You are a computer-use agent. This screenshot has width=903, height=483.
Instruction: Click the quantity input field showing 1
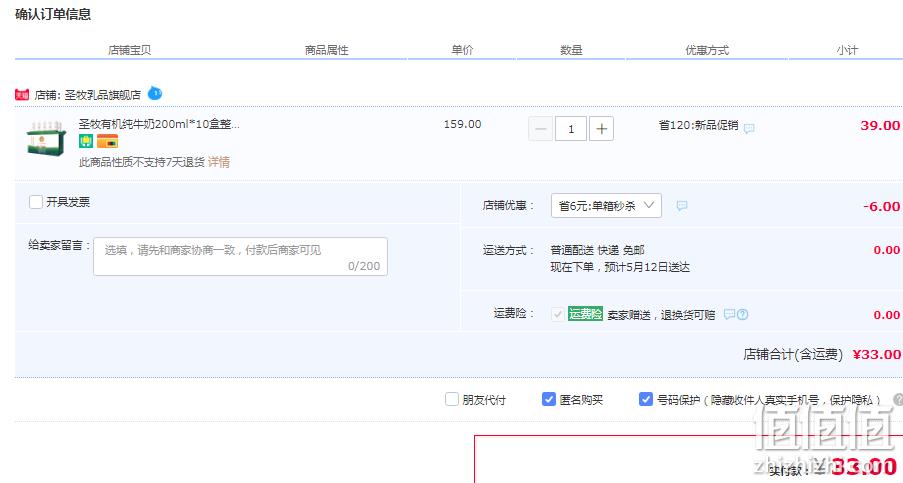[571, 128]
